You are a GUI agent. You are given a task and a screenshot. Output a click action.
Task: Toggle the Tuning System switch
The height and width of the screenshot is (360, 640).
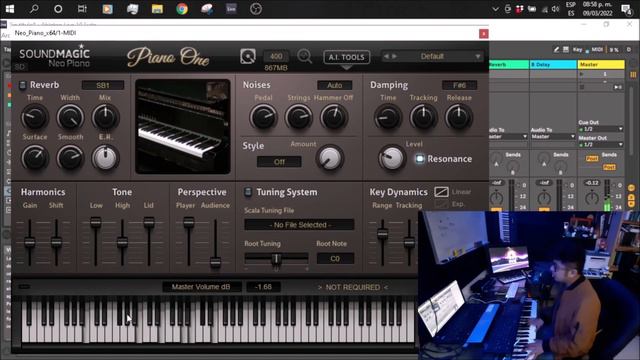[248, 192]
